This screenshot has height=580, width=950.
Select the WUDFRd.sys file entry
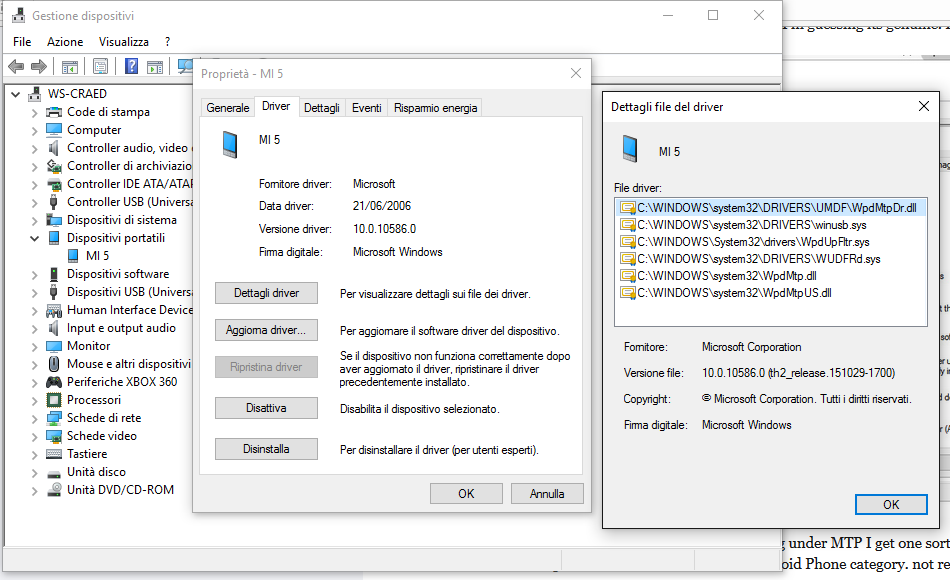pyautogui.click(x=750, y=259)
